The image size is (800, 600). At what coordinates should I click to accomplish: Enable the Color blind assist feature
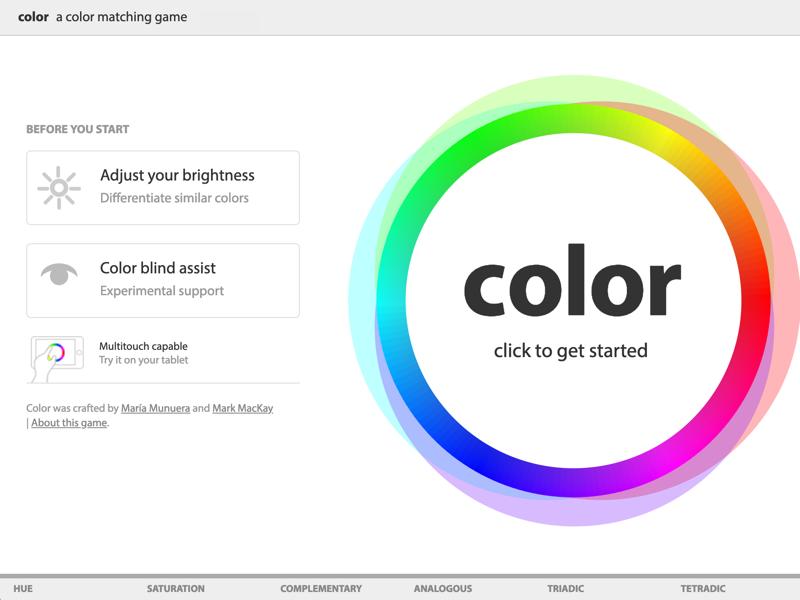click(163, 280)
